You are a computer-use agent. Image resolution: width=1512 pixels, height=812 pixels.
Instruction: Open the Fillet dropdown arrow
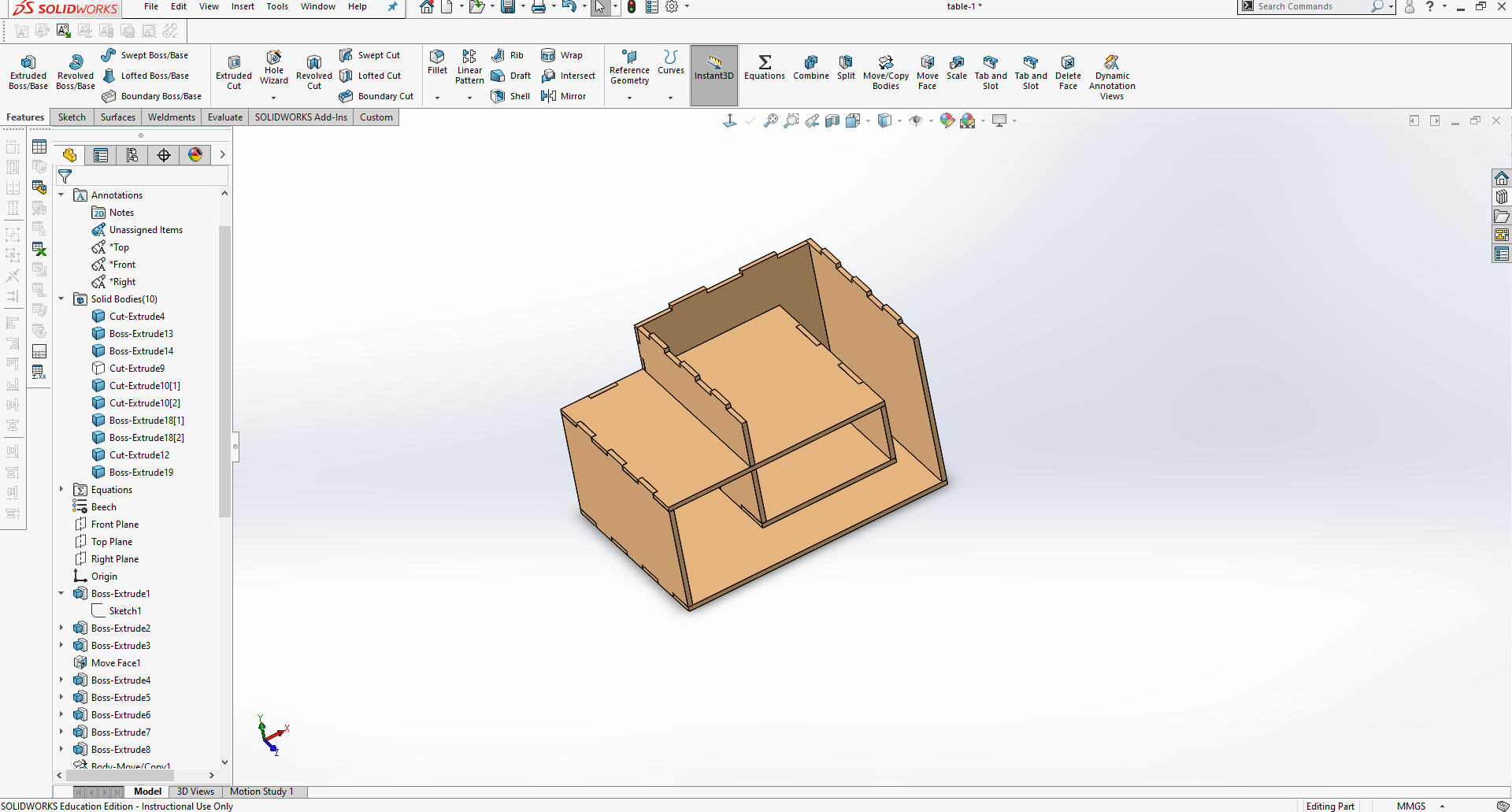[437, 98]
